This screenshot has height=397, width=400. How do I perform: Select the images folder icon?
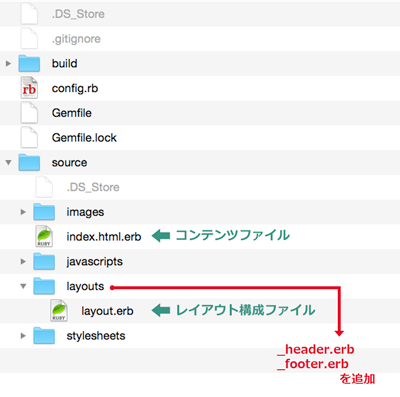pyautogui.click(x=44, y=212)
